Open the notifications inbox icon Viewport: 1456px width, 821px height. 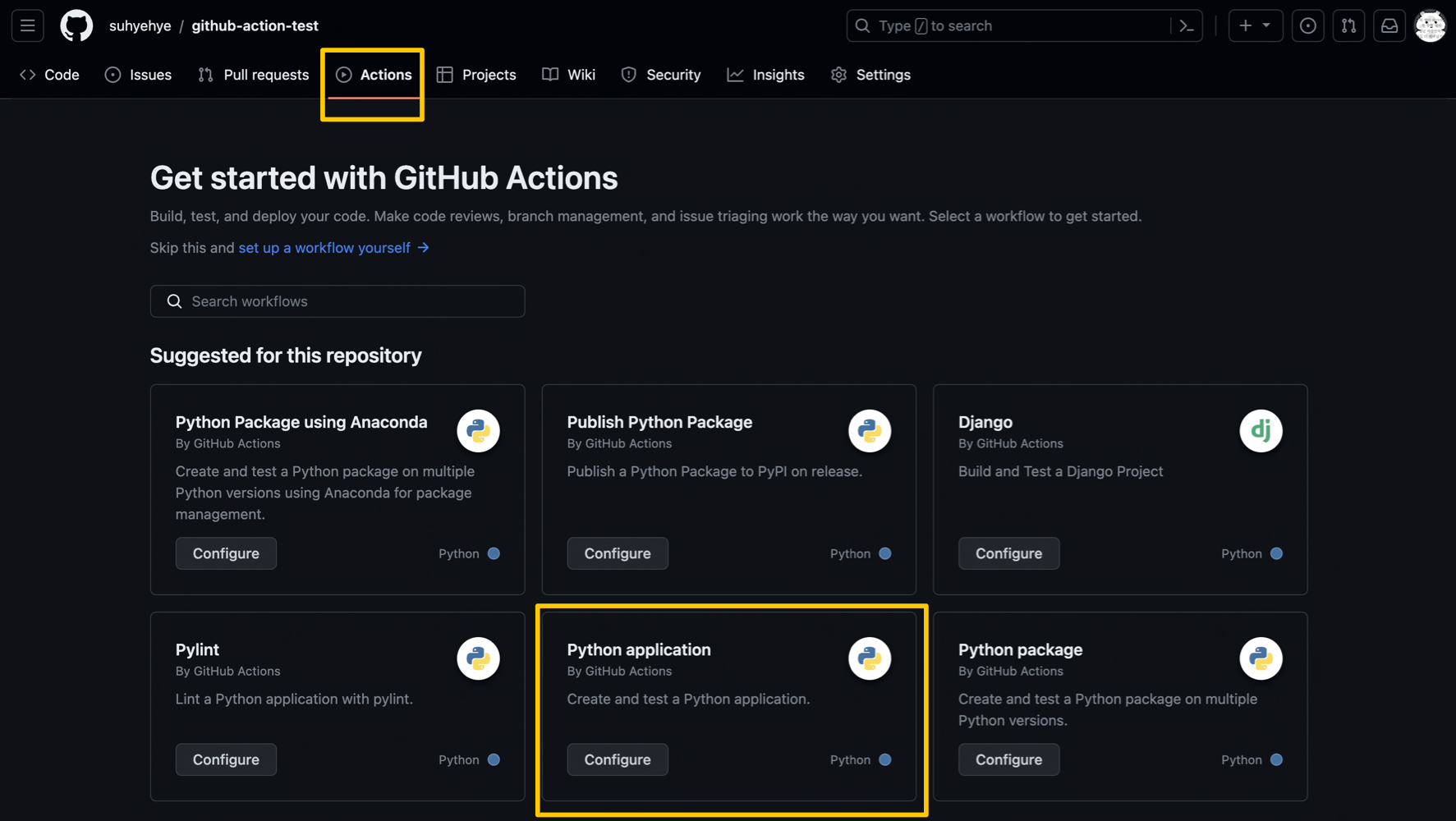(1389, 25)
